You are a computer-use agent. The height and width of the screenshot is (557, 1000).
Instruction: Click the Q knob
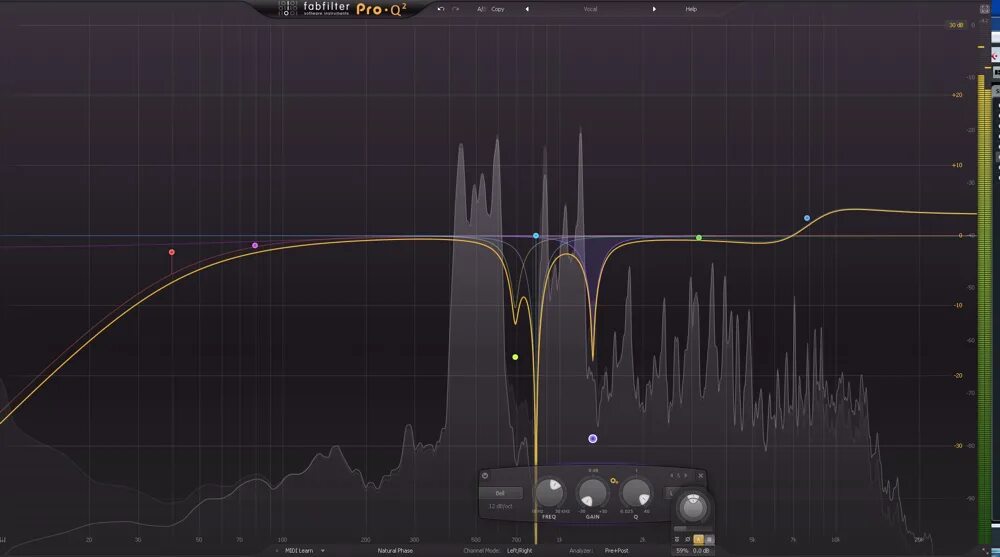pos(636,493)
